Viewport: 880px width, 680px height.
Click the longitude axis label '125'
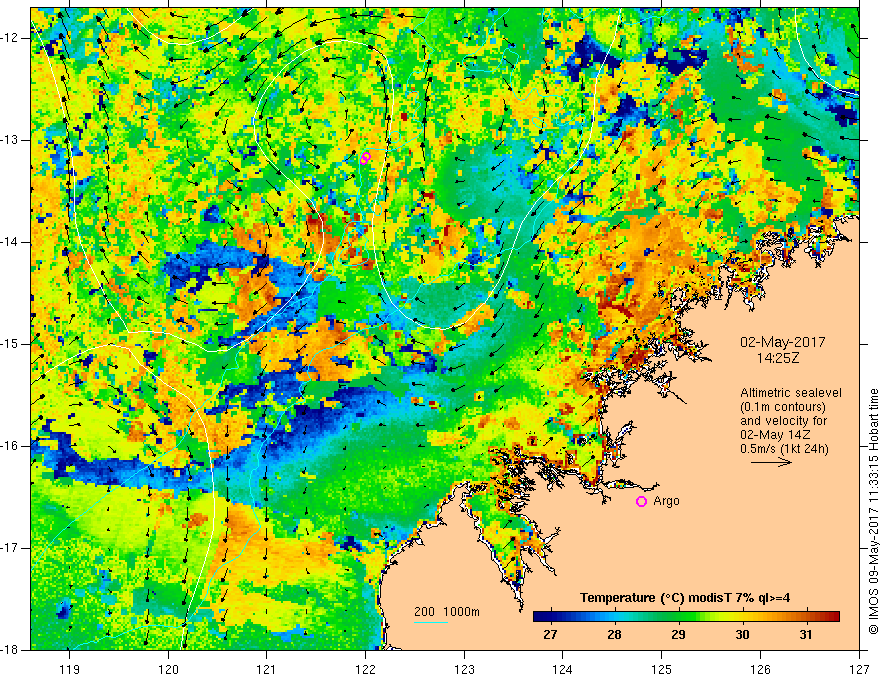tap(662, 669)
